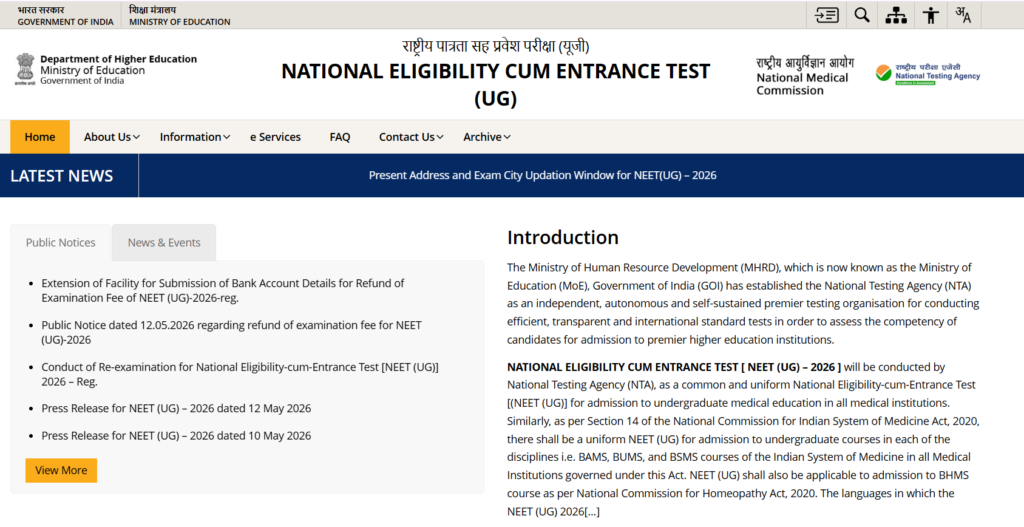Switch language with the अ/A icon
1024x527 pixels.
coord(963,14)
